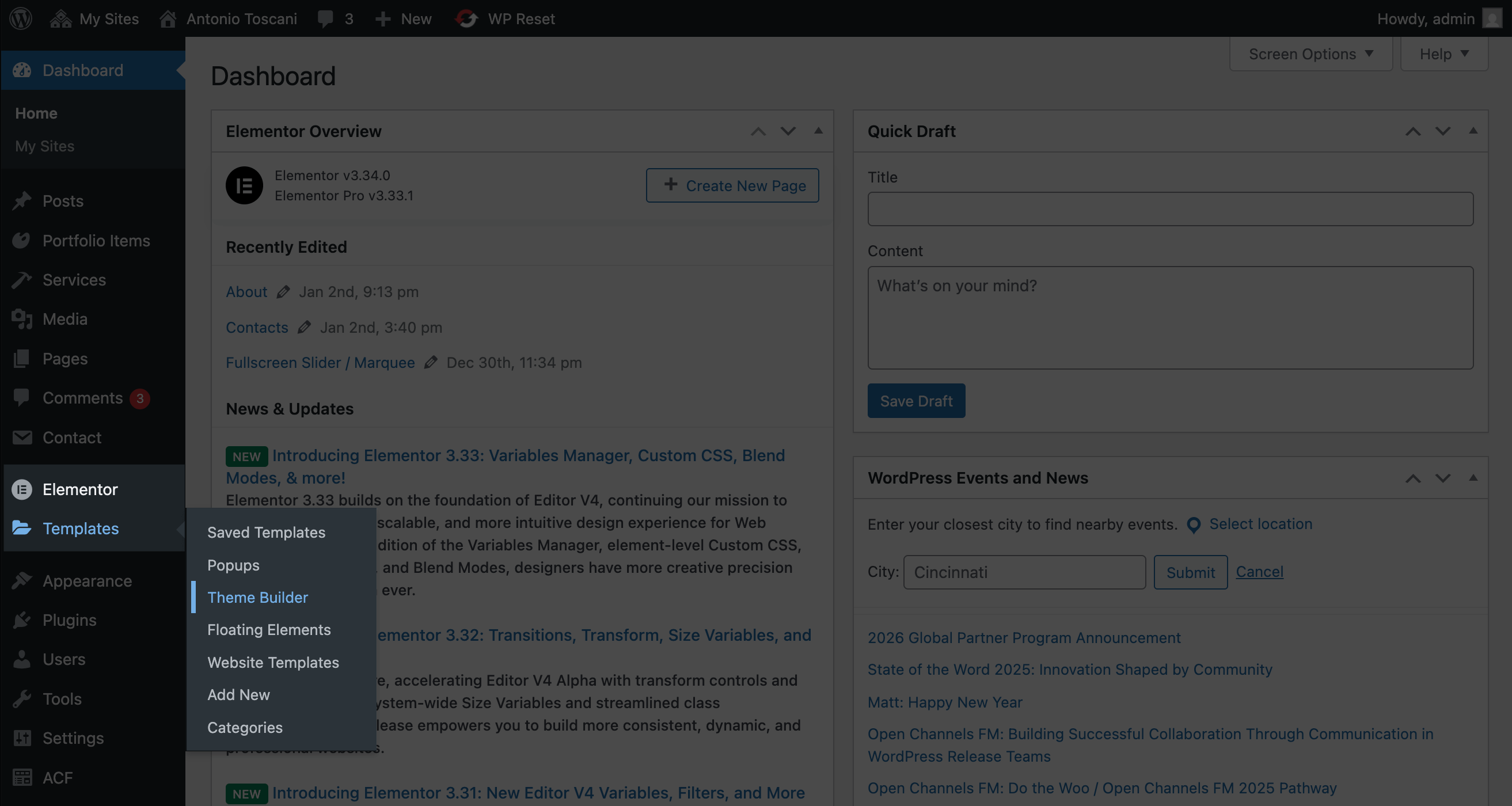Screen dimensions: 1512x806
Task: Collapse the Elementor Overview panel toggle triangle
Action: pos(818,130)
